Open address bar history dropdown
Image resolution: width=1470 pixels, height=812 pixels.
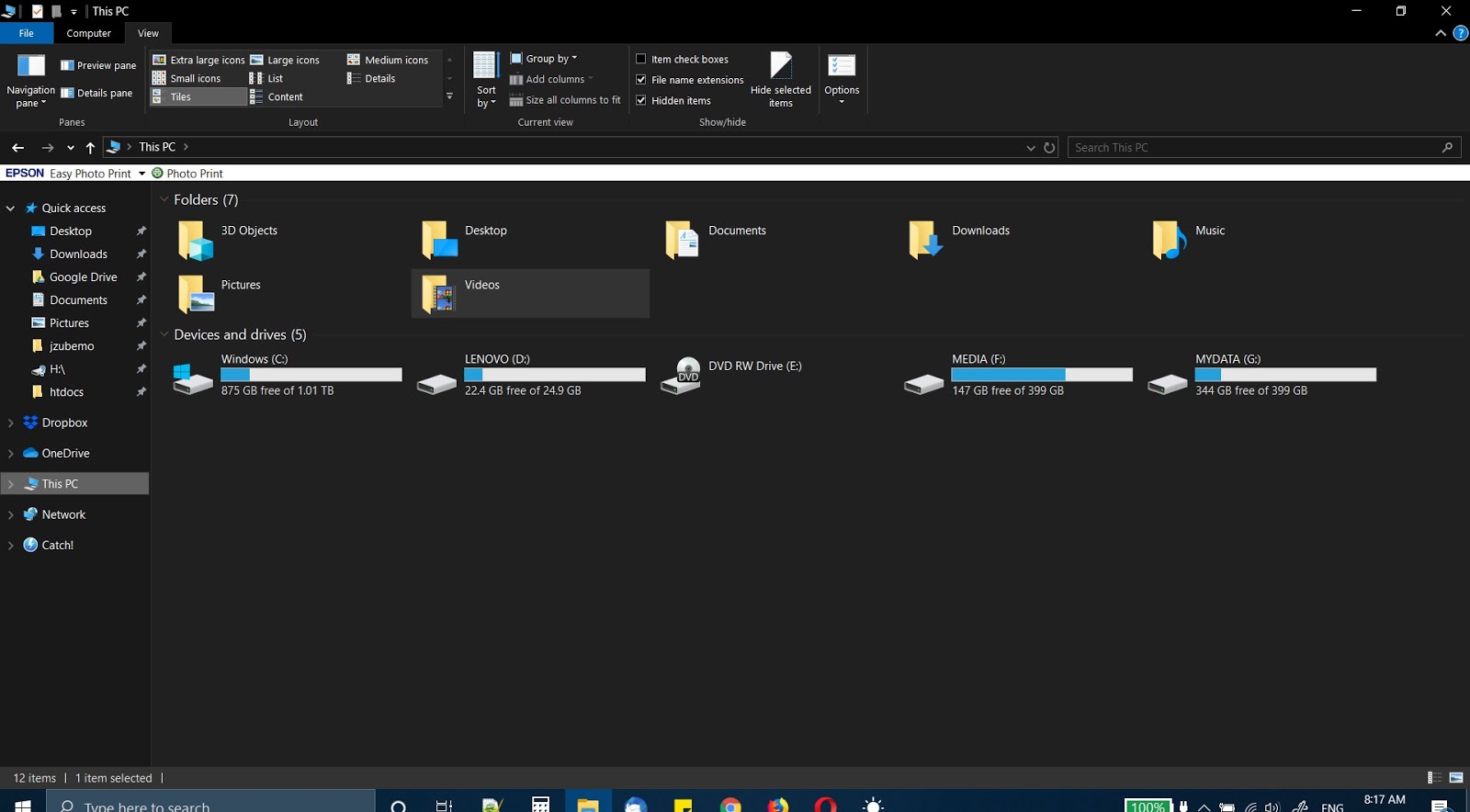pos(1030,147)
